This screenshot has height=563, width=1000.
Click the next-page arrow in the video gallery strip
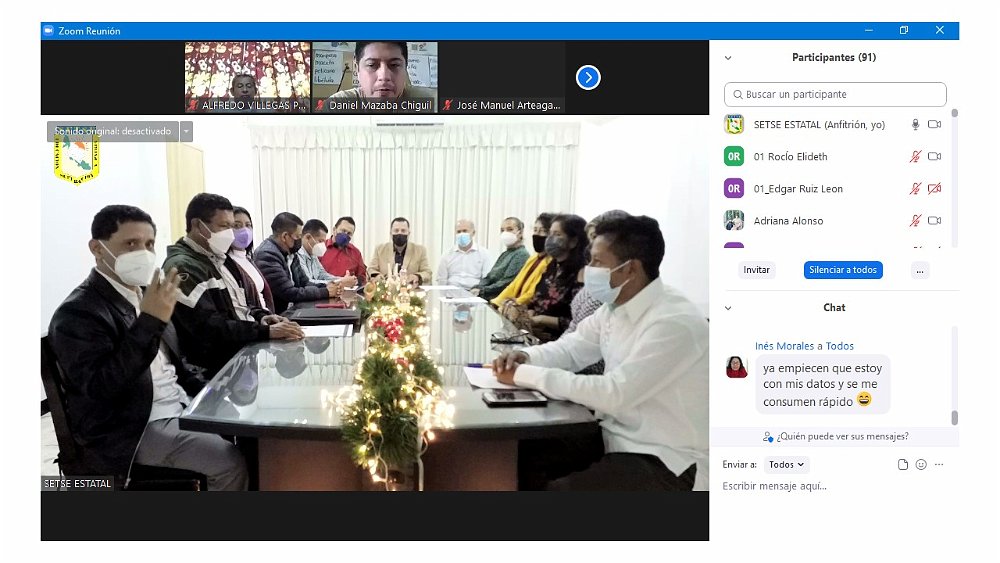pos(588,77)
